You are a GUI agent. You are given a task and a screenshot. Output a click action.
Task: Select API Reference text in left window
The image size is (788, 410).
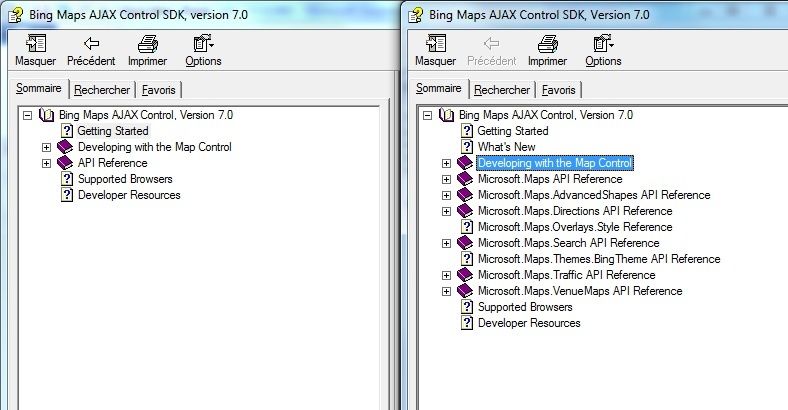pos(113,163)
